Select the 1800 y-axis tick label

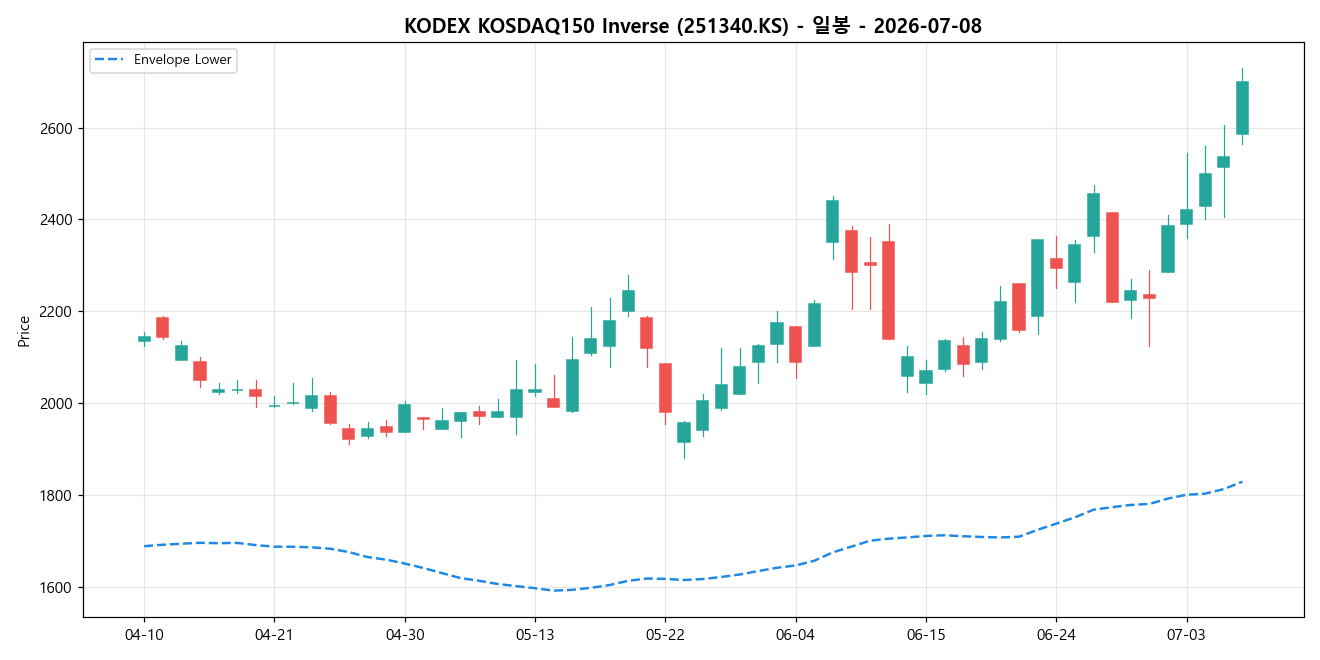point(57,496)
